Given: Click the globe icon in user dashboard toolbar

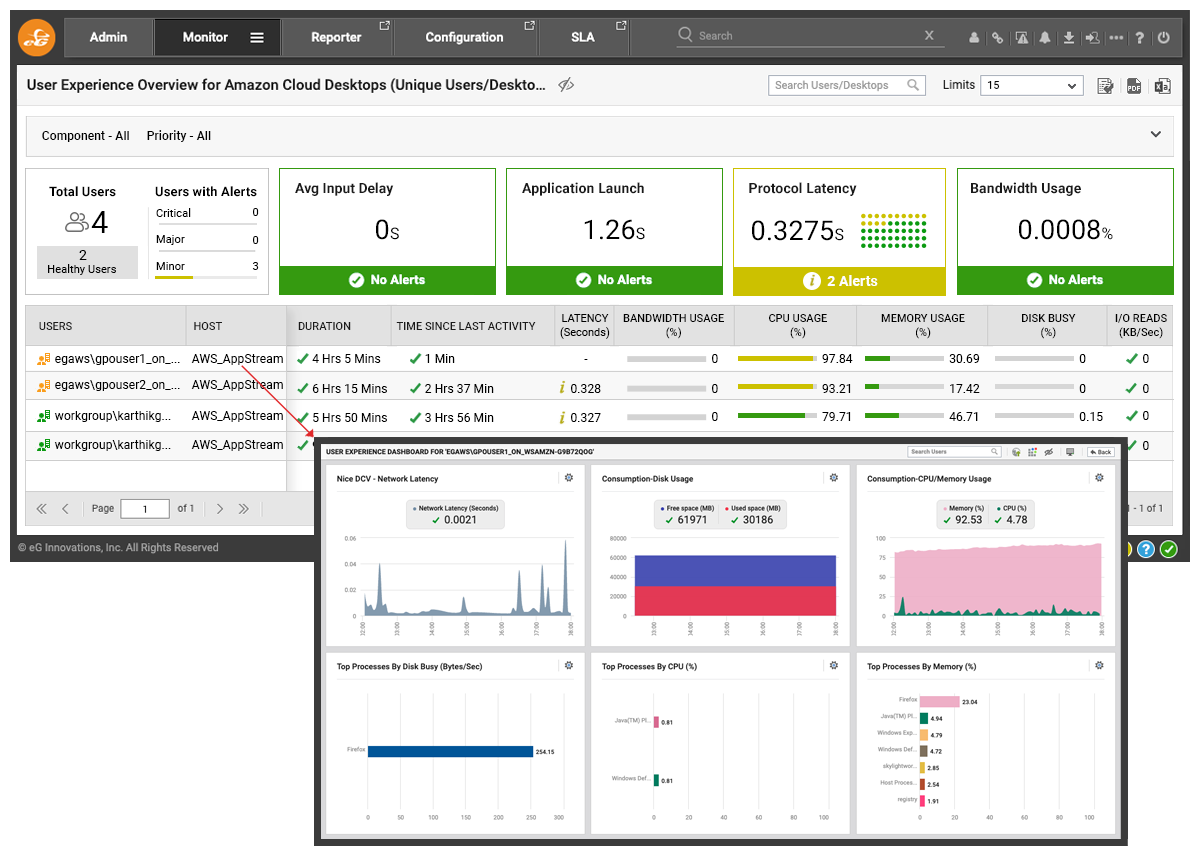Looking at the screenshot, I should pyautogui.click(x=1016, y=452).
